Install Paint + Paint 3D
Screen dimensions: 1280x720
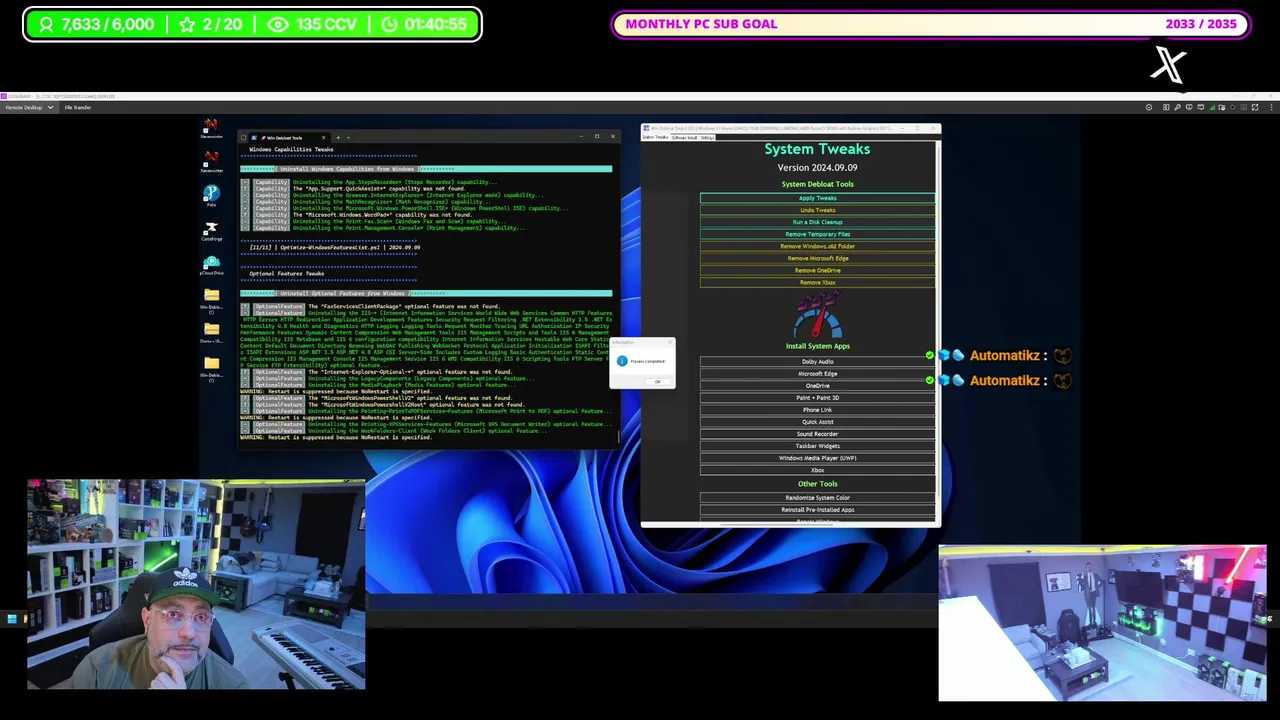coord(817,398)
